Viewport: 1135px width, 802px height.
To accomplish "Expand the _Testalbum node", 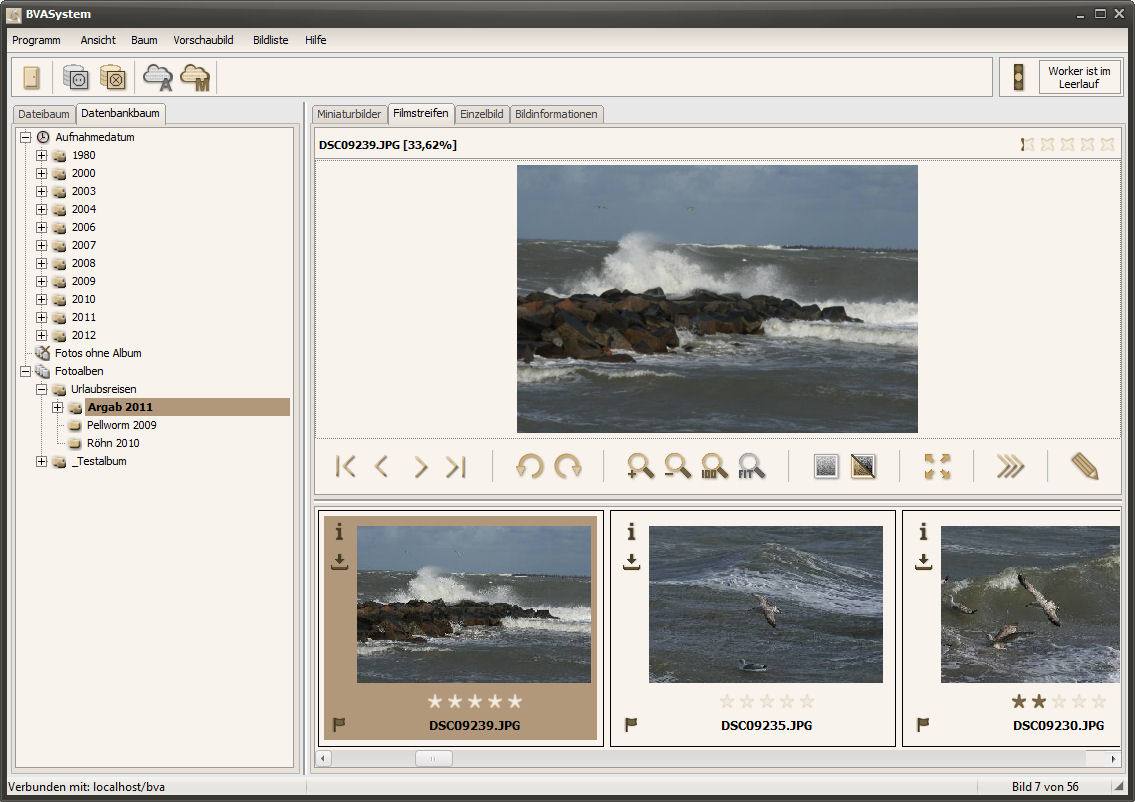I will tap(41, 461).
